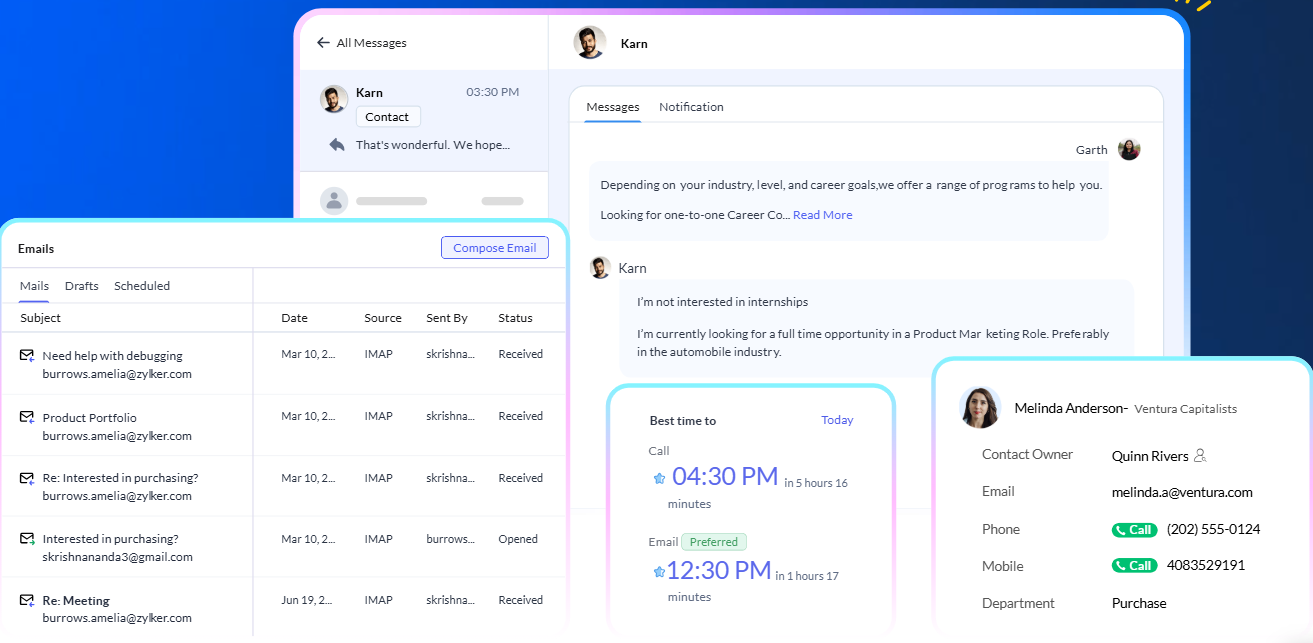
Task: Click Karn's small avatar beside his reply
Action: pyautogui.click(x=600, y=268)
